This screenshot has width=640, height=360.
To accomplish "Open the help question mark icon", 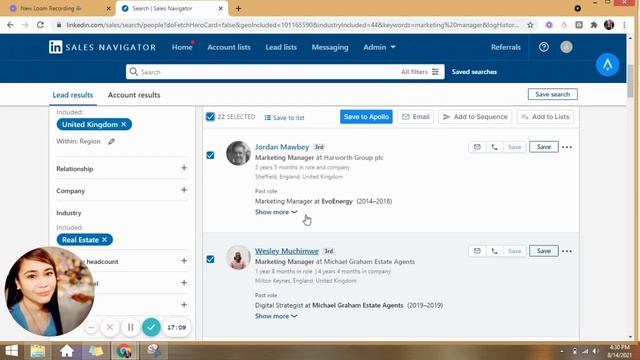I will [544, 47].
